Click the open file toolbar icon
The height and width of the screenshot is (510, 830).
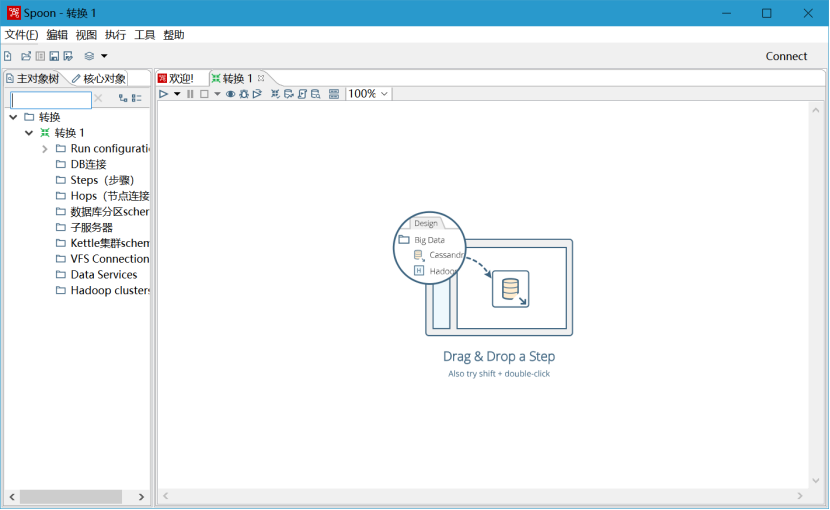tap(25, 56)
